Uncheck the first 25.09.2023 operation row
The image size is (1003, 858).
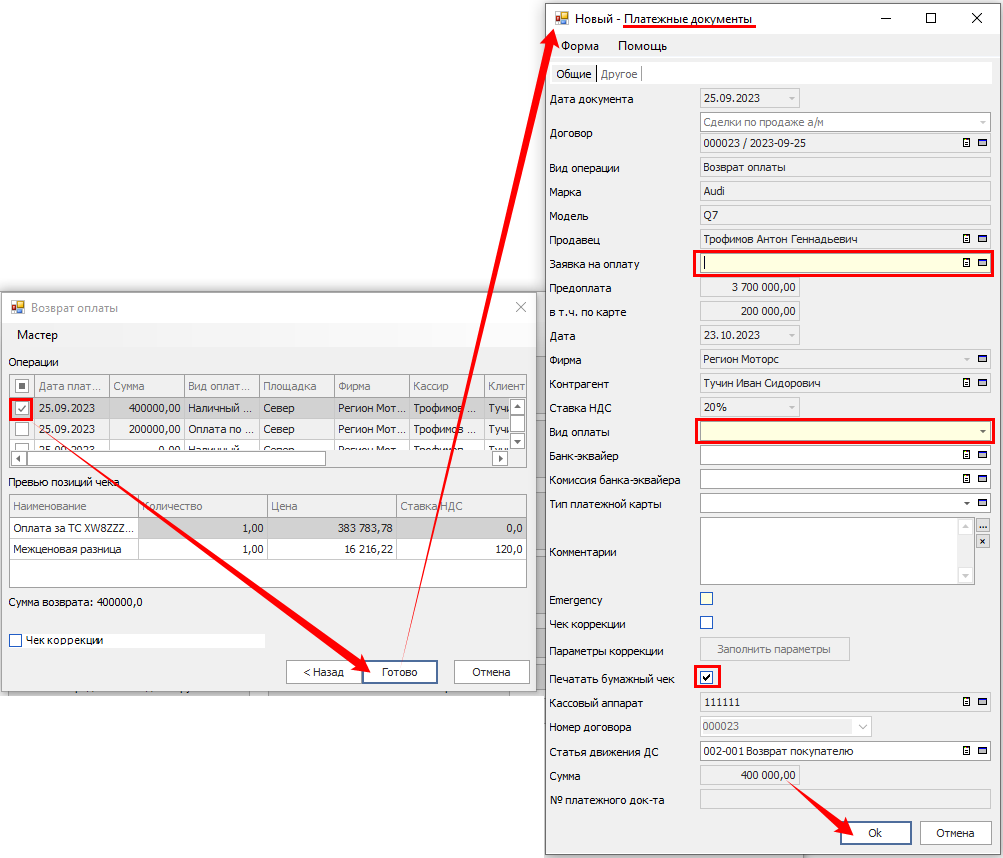[x=22, y=408]
